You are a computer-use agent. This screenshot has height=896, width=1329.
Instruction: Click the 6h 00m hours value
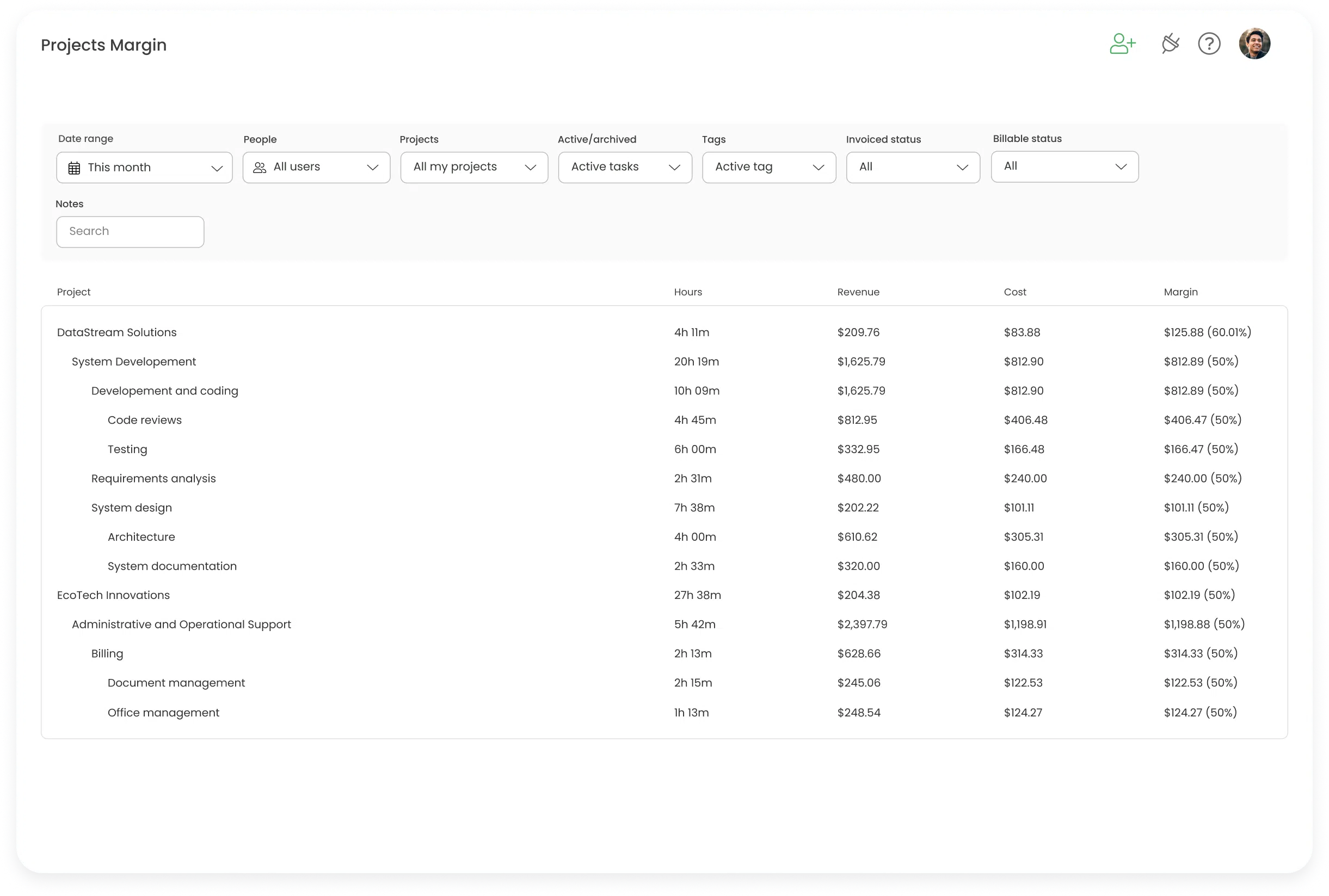pos(694,449)
